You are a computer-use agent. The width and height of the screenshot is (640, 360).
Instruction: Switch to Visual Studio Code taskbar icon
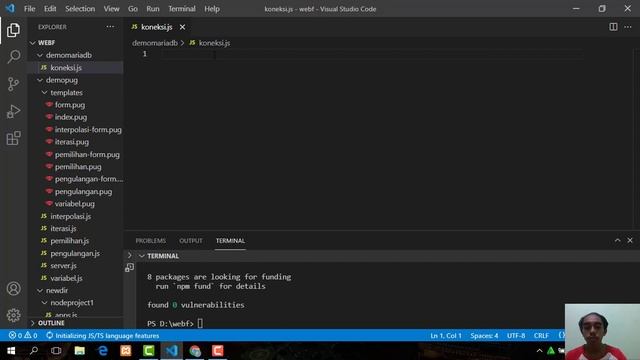pos(171,351)
